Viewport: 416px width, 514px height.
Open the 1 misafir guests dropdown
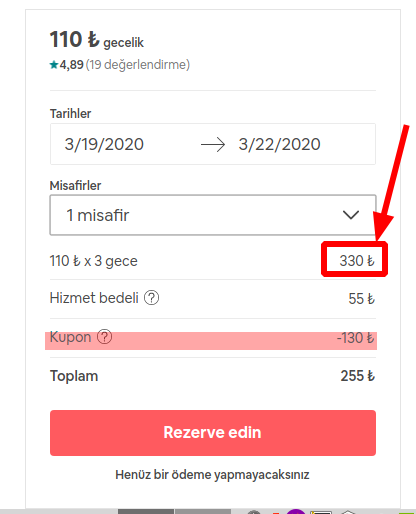point(213,215)
